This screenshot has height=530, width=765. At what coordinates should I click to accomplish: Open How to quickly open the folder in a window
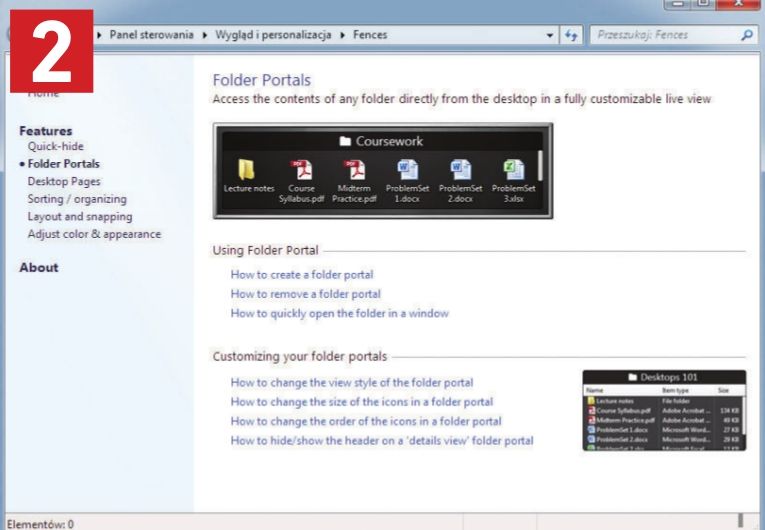point(340,313)
